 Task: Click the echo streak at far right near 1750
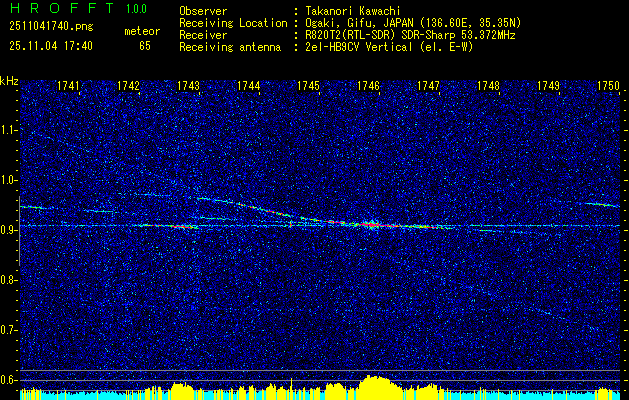click(x=602, y=205)
